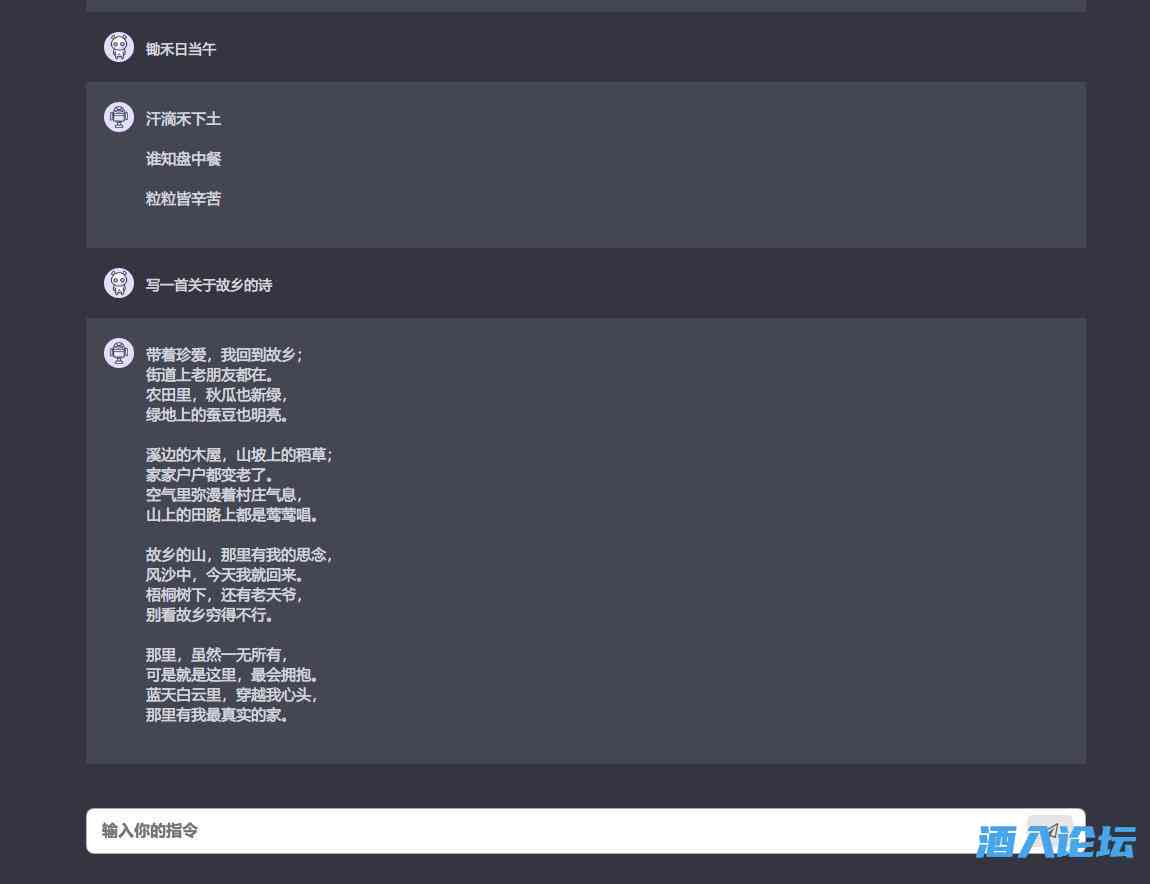Click poem line 溪边的木屋，山坡上的稻草
Screen dimensions: 1150x884
tap(239, 455)
